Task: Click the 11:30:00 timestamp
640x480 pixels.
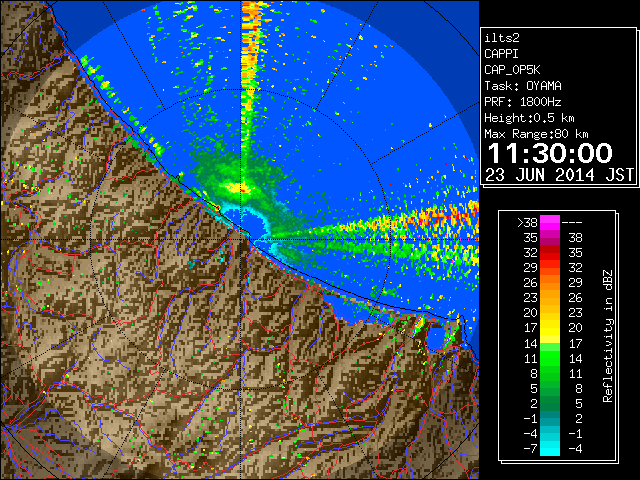Action: click(550, 153)
